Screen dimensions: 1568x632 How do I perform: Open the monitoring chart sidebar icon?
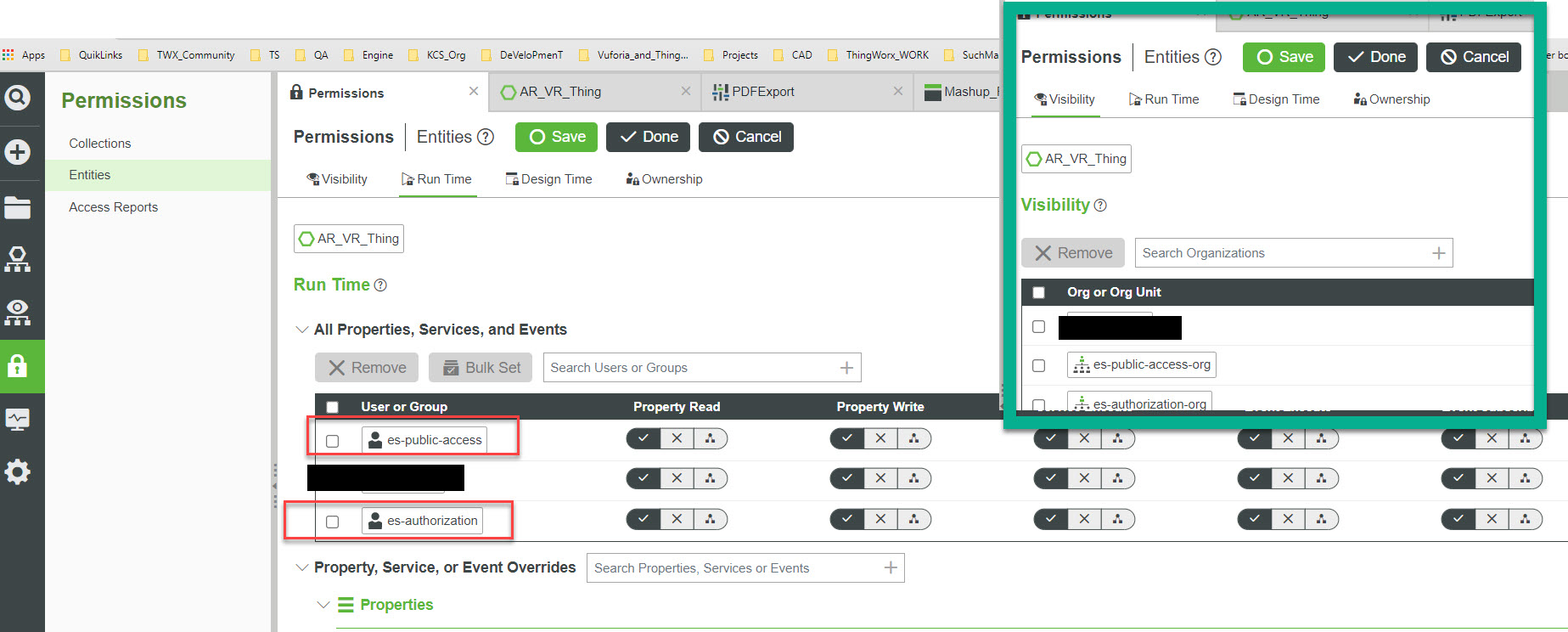pyautogui.click(x=17, y=419)
